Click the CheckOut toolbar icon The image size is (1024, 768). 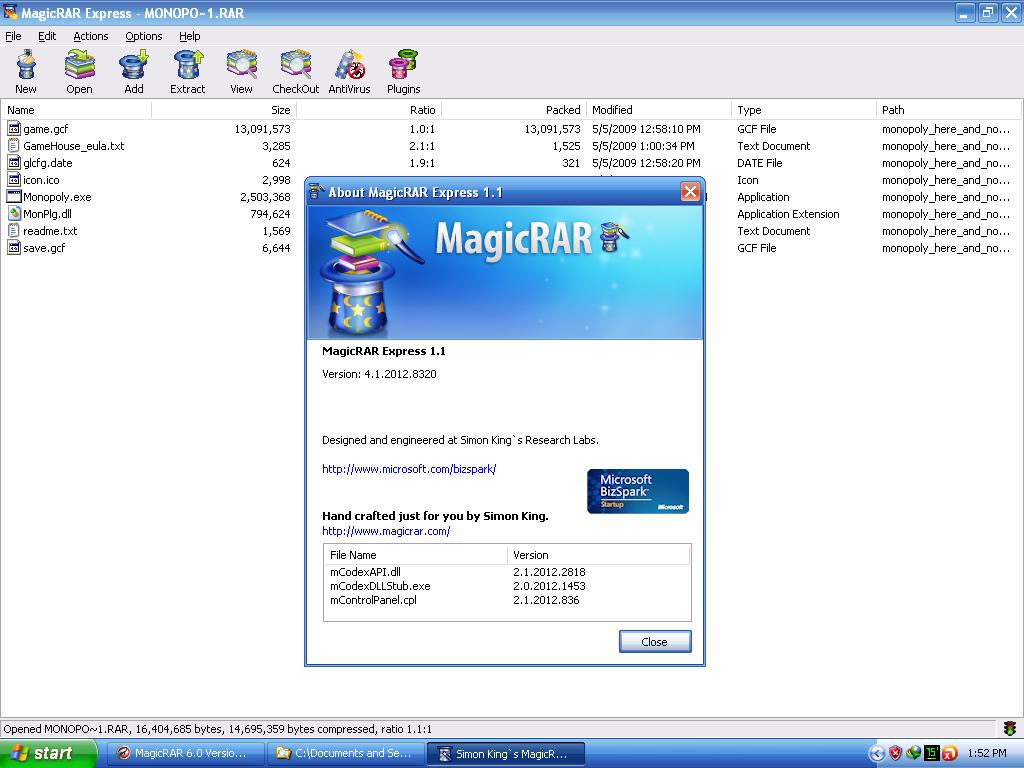click(296, 65)
